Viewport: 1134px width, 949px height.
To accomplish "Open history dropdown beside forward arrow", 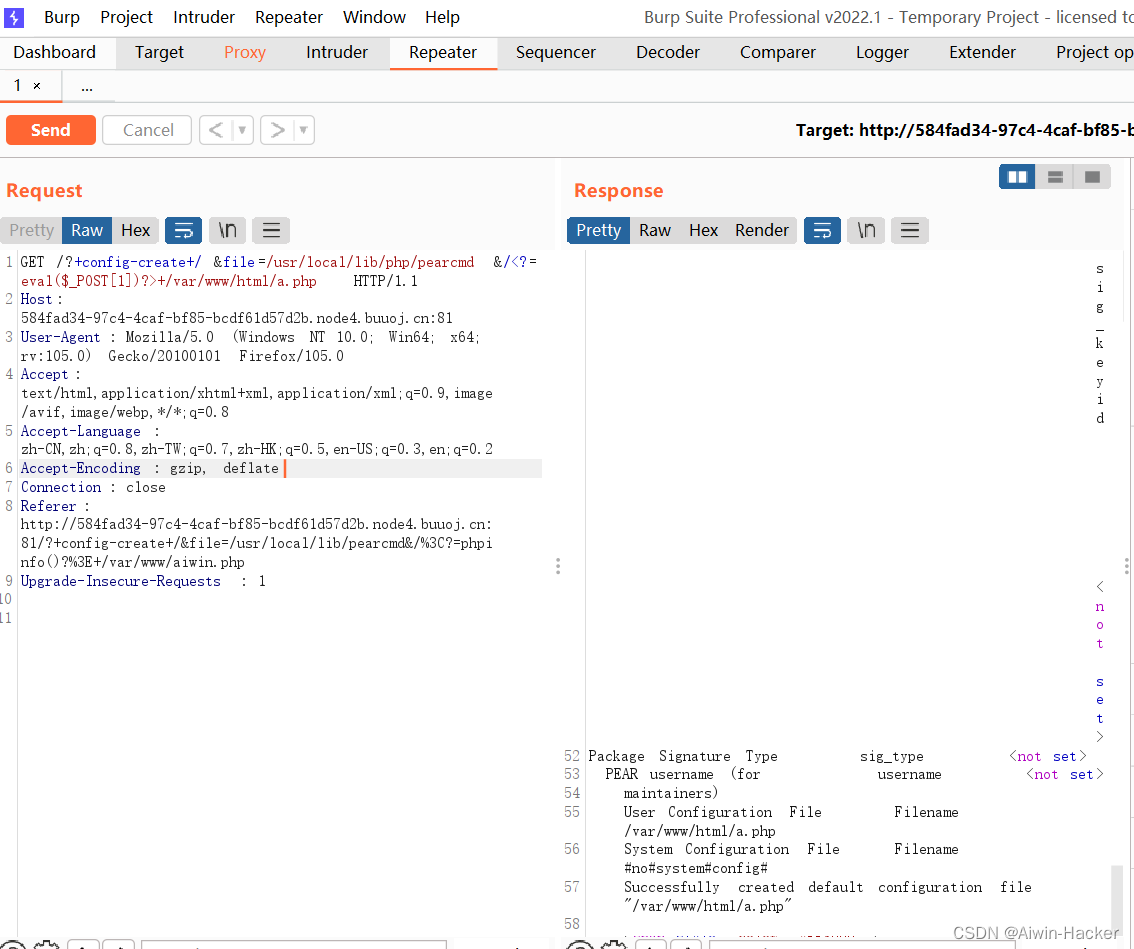I will click(x=304, y=130).
